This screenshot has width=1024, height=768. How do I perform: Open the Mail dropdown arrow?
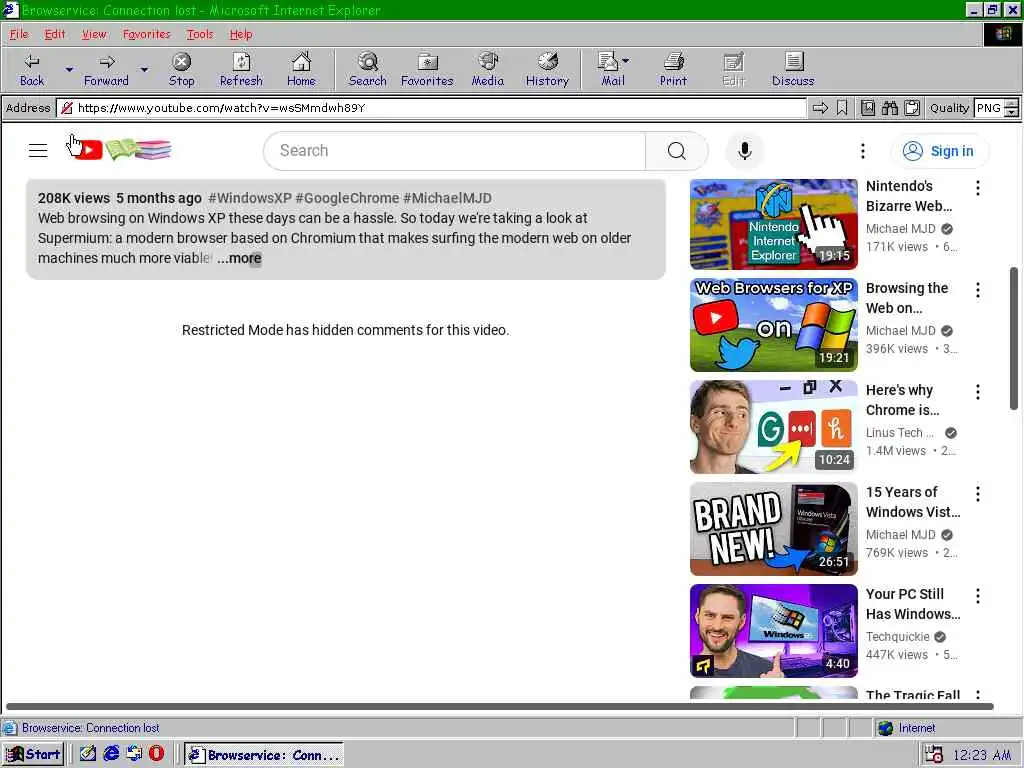626,61
